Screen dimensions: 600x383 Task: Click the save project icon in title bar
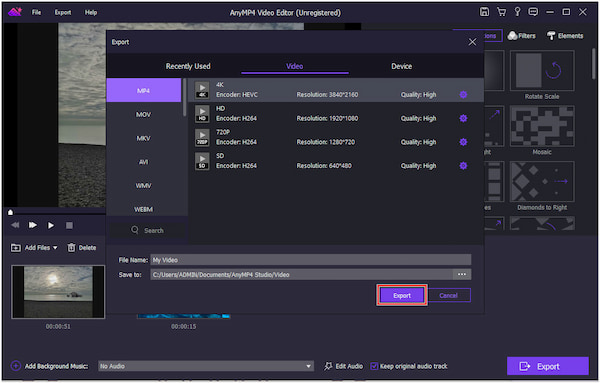point(484,12)
